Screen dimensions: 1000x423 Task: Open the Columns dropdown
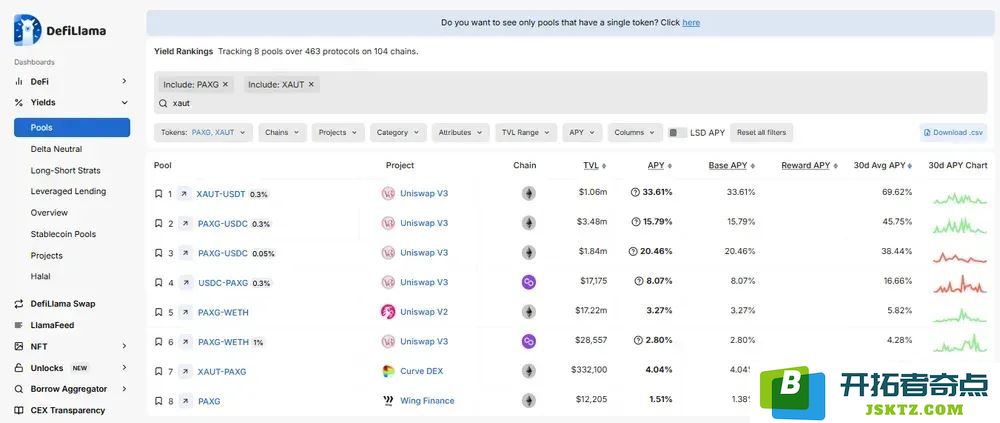click(635, 133)
